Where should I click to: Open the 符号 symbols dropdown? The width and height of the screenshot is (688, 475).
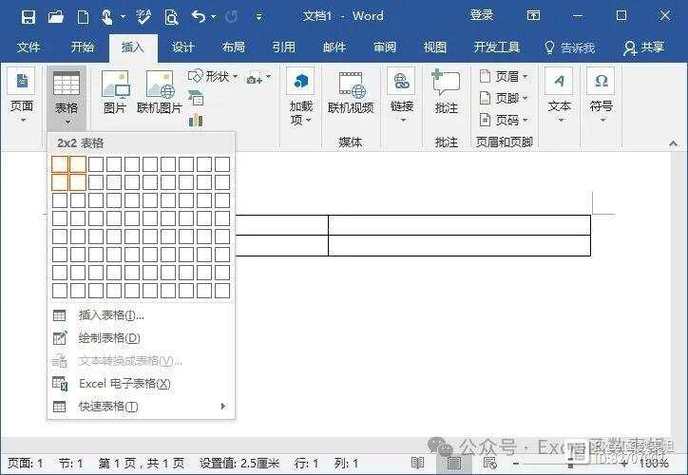coord(602,96)
